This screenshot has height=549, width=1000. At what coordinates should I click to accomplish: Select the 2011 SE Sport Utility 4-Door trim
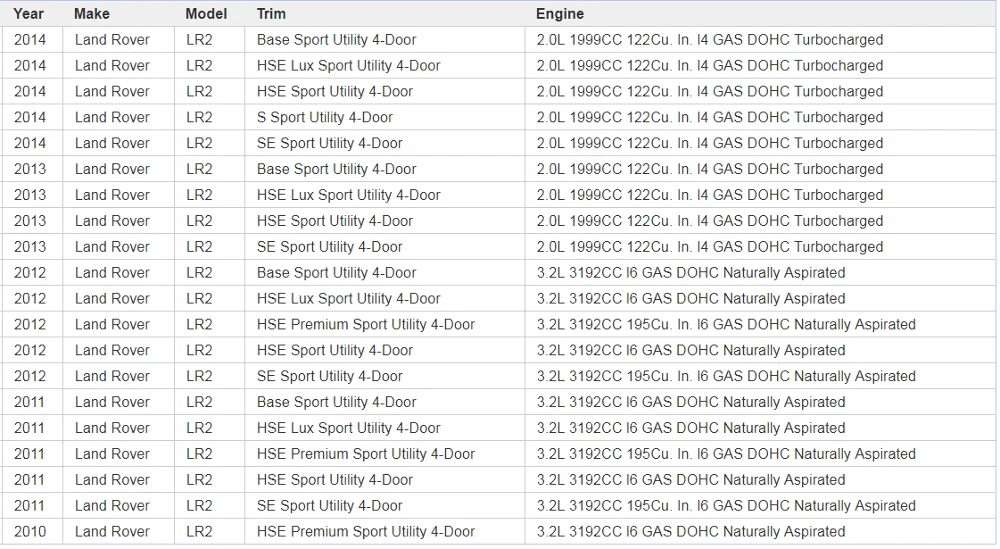329,506
